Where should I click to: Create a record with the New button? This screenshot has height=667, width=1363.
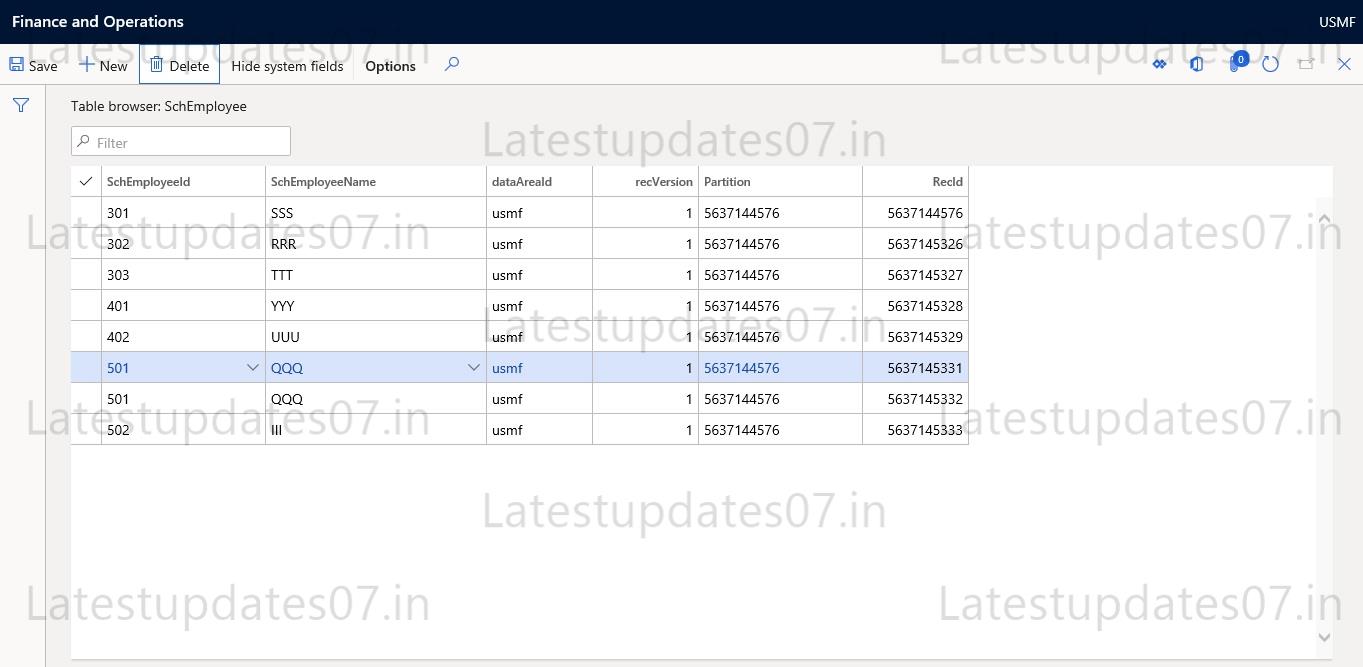(x=103, y=64)
